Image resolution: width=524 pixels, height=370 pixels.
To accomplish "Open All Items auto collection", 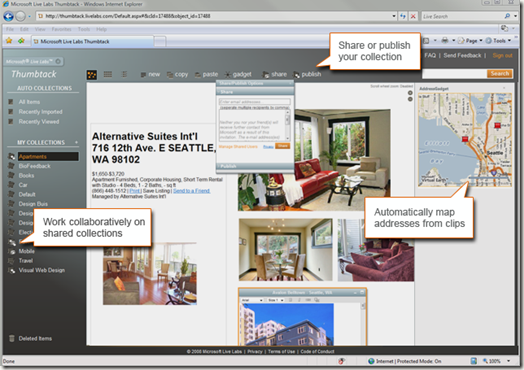I will 29,102.
